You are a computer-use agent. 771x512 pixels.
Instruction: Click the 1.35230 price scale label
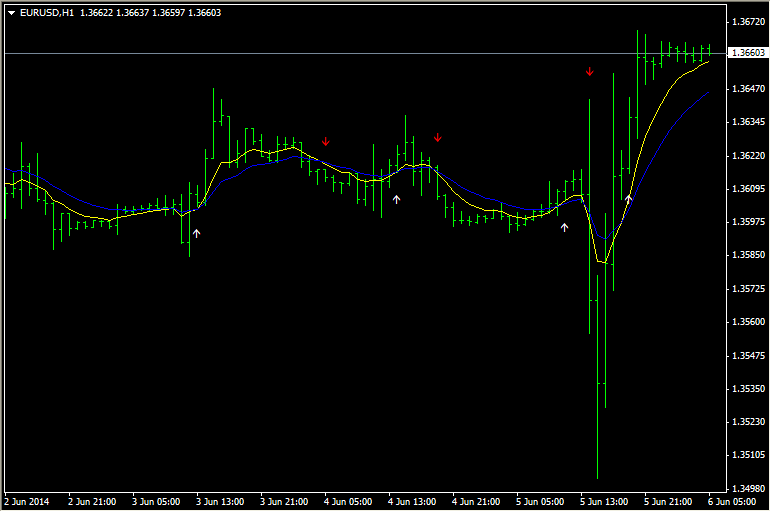749,422
